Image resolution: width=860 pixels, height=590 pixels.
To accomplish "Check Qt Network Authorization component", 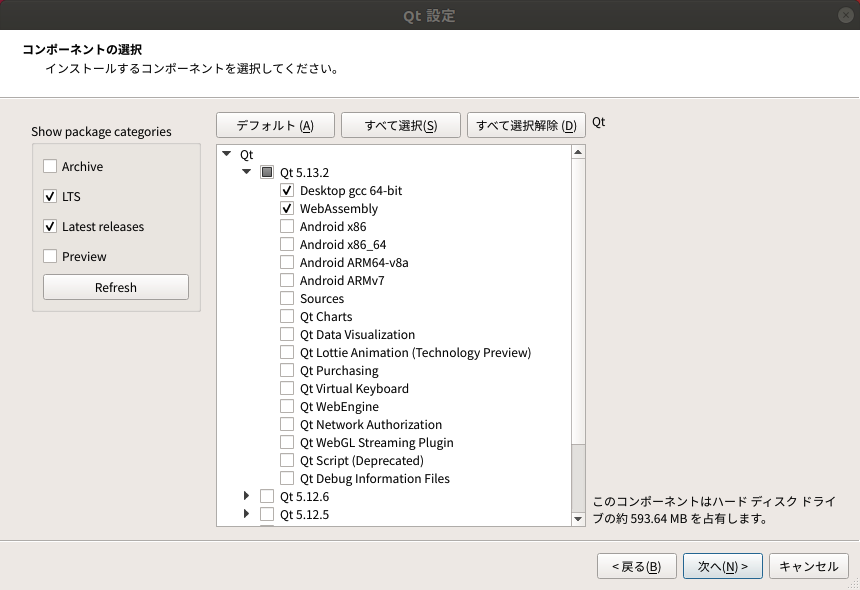I will coord(287,424).
